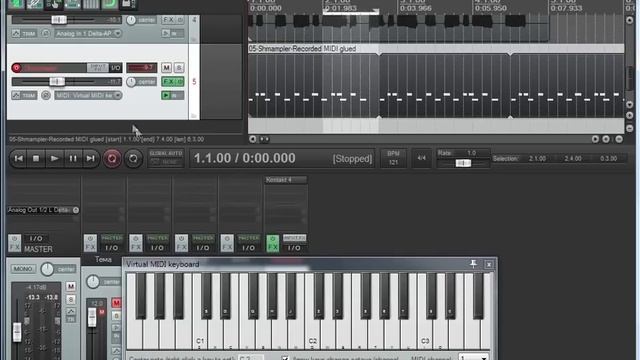Click the selection length field 0.3.00

pyautogui.click(x=609, y=158)
